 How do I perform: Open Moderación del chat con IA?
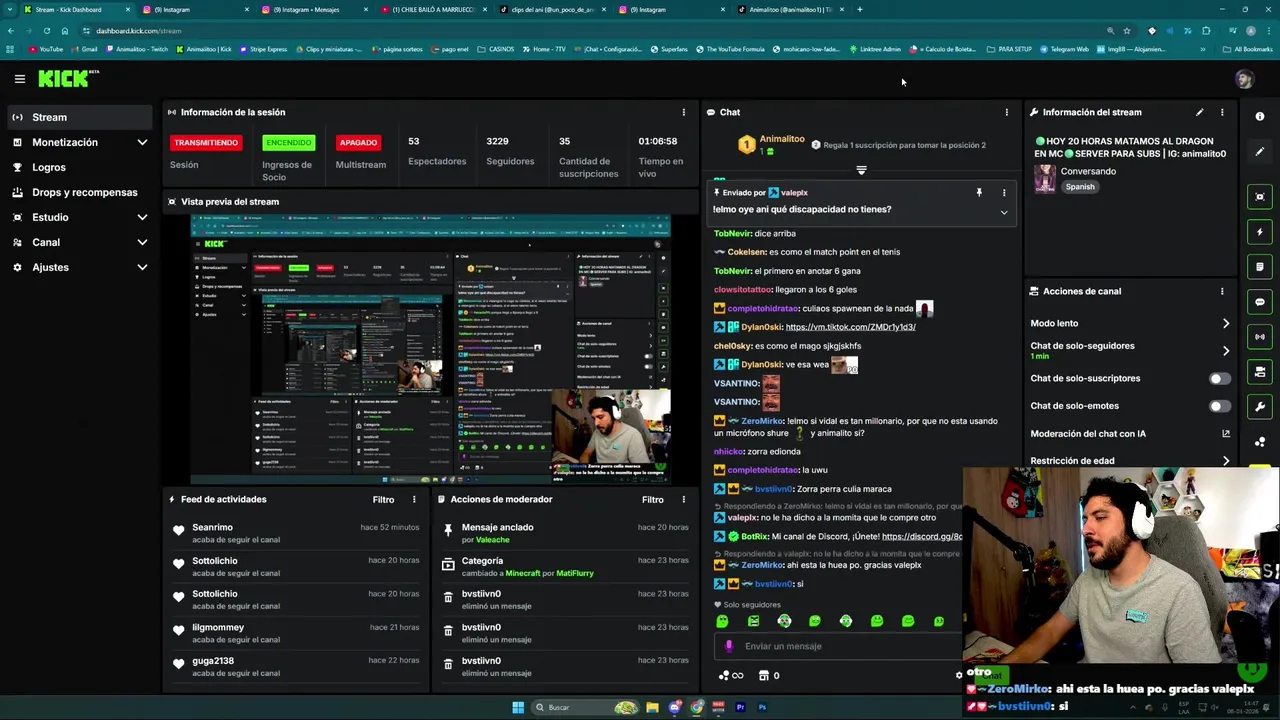[1130, 434]
